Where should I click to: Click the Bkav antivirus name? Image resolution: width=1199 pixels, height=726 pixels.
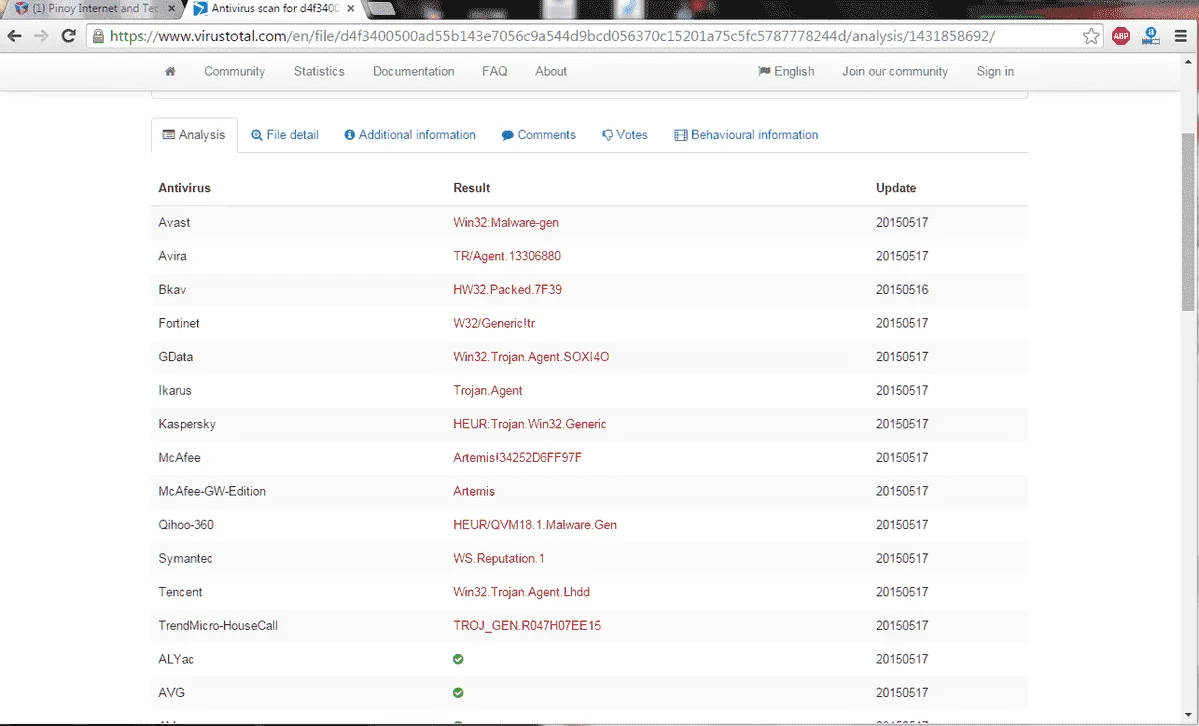coord(172,290)
